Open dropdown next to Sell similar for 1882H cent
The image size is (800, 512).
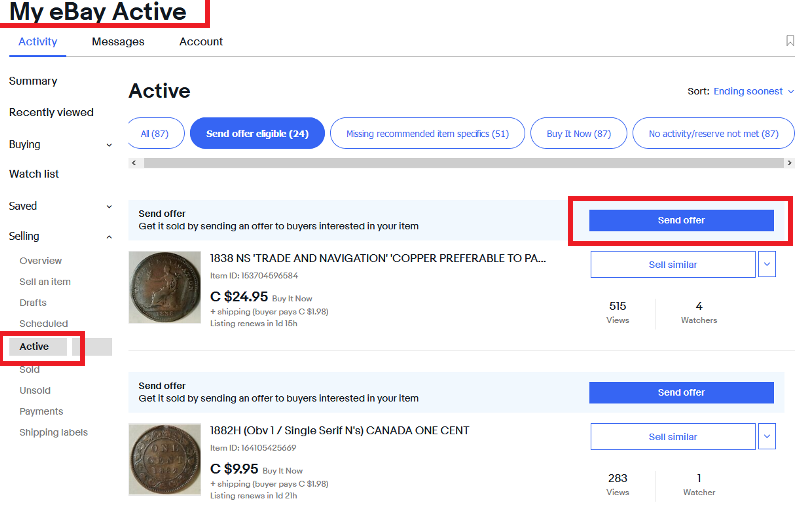[767, 437]
